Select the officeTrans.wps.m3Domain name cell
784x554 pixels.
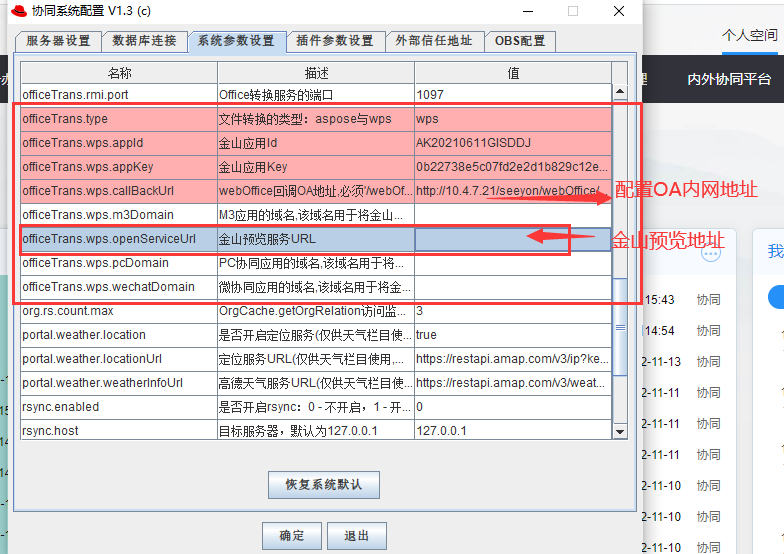coord(119,215)
